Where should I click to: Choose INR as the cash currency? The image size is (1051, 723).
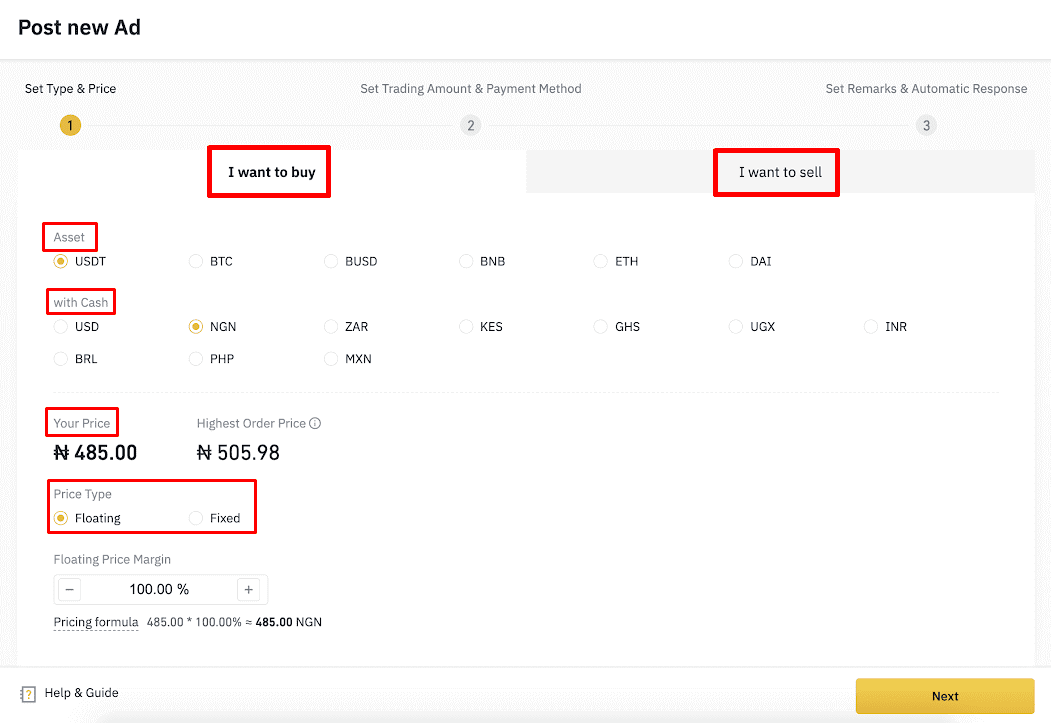coord(872,327)
